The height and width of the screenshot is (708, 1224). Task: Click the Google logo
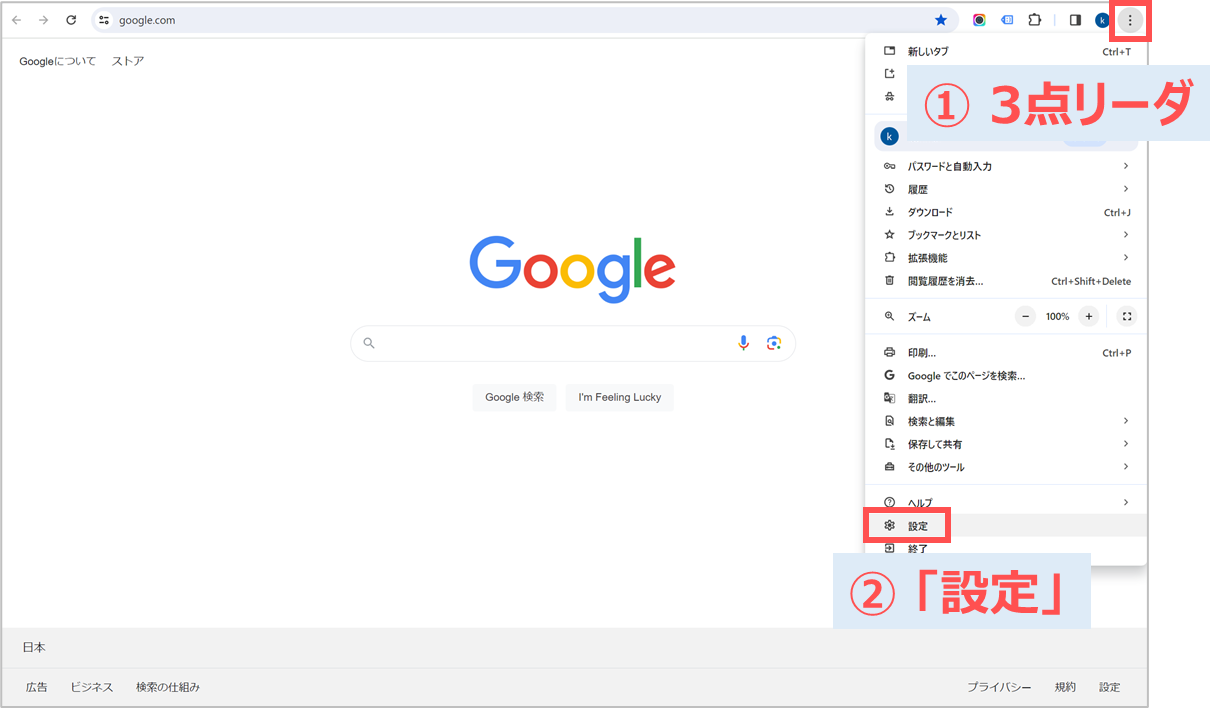pos(573,269)
